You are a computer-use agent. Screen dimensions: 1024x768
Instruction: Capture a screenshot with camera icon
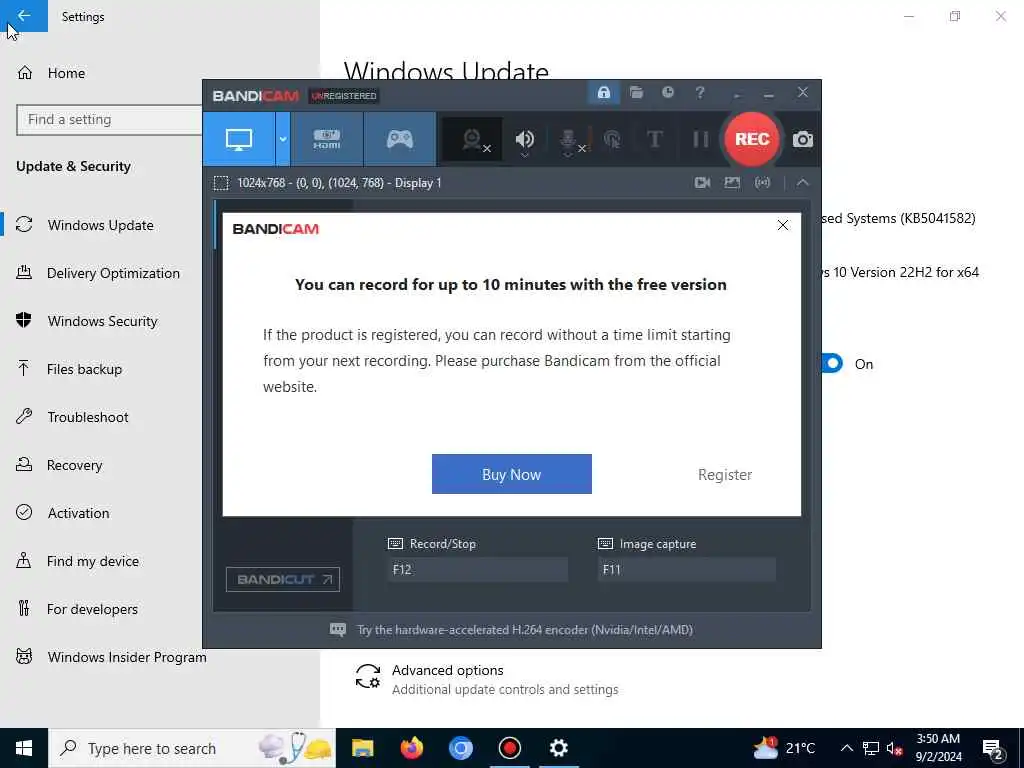[x=803, y=139]
